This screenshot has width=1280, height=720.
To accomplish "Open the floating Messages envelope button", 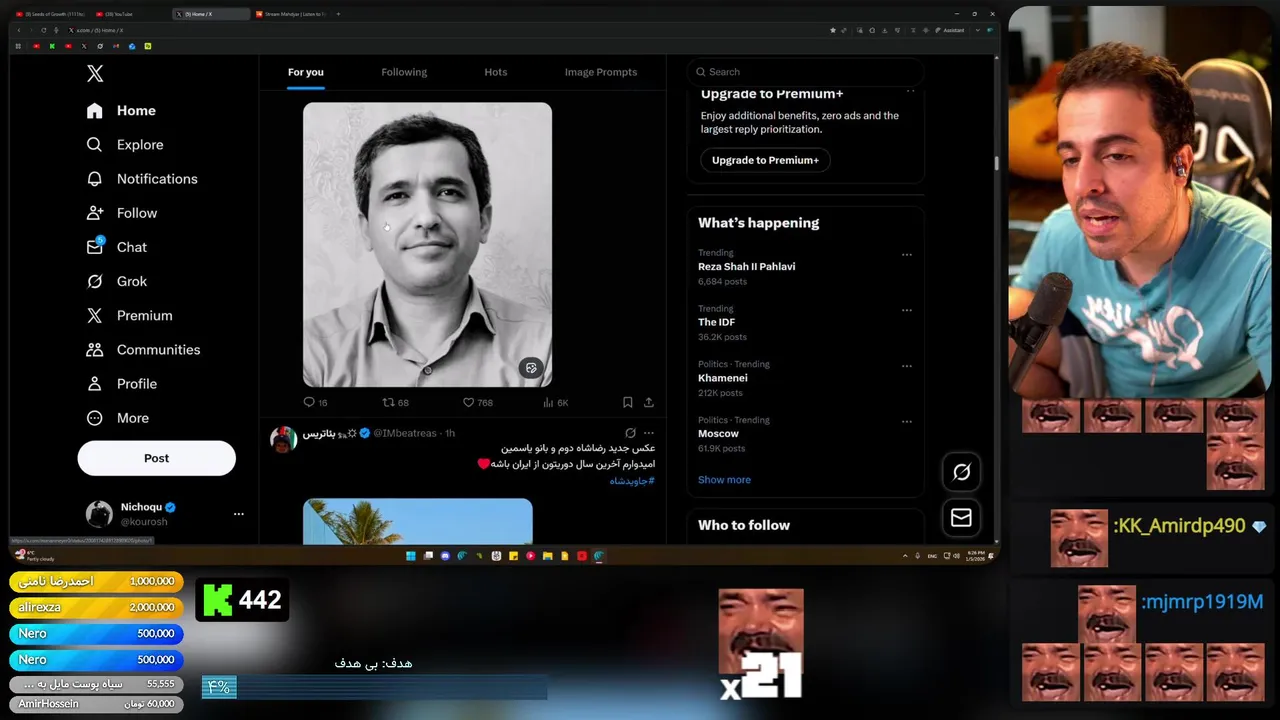I will (x=961, y=518).
